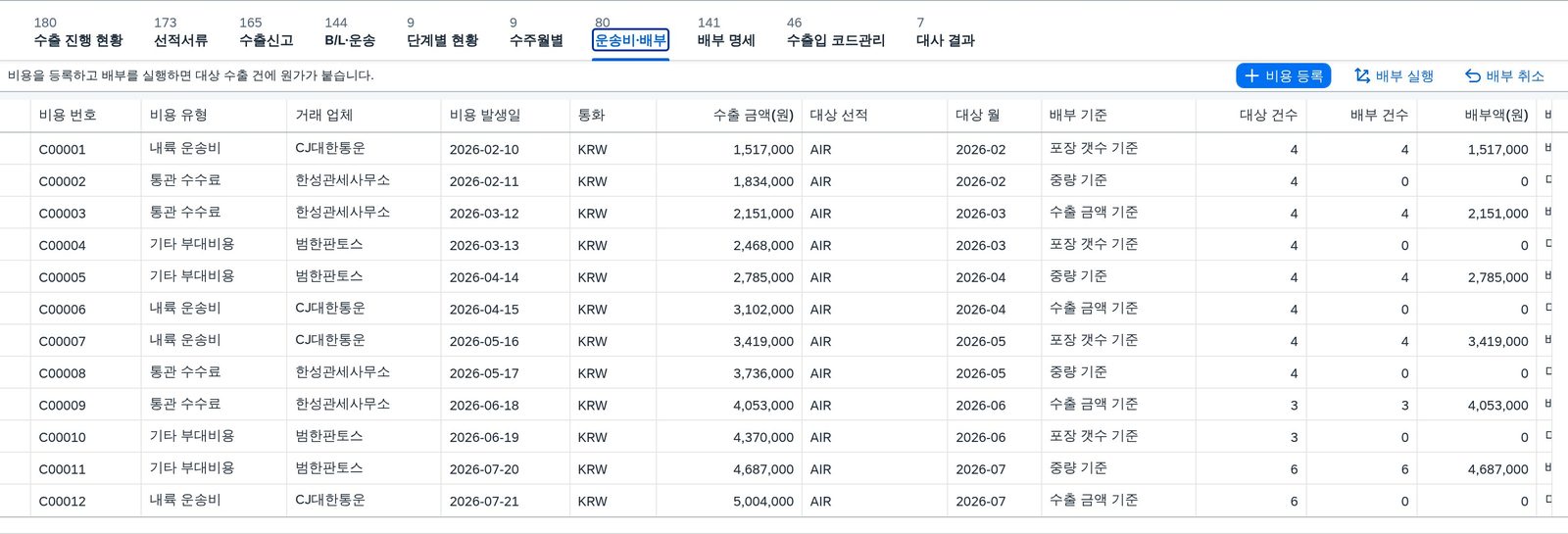Click CJ대한통운 in row C00007
This screenshot has height=534, width=1568.
tap(329, 340)
